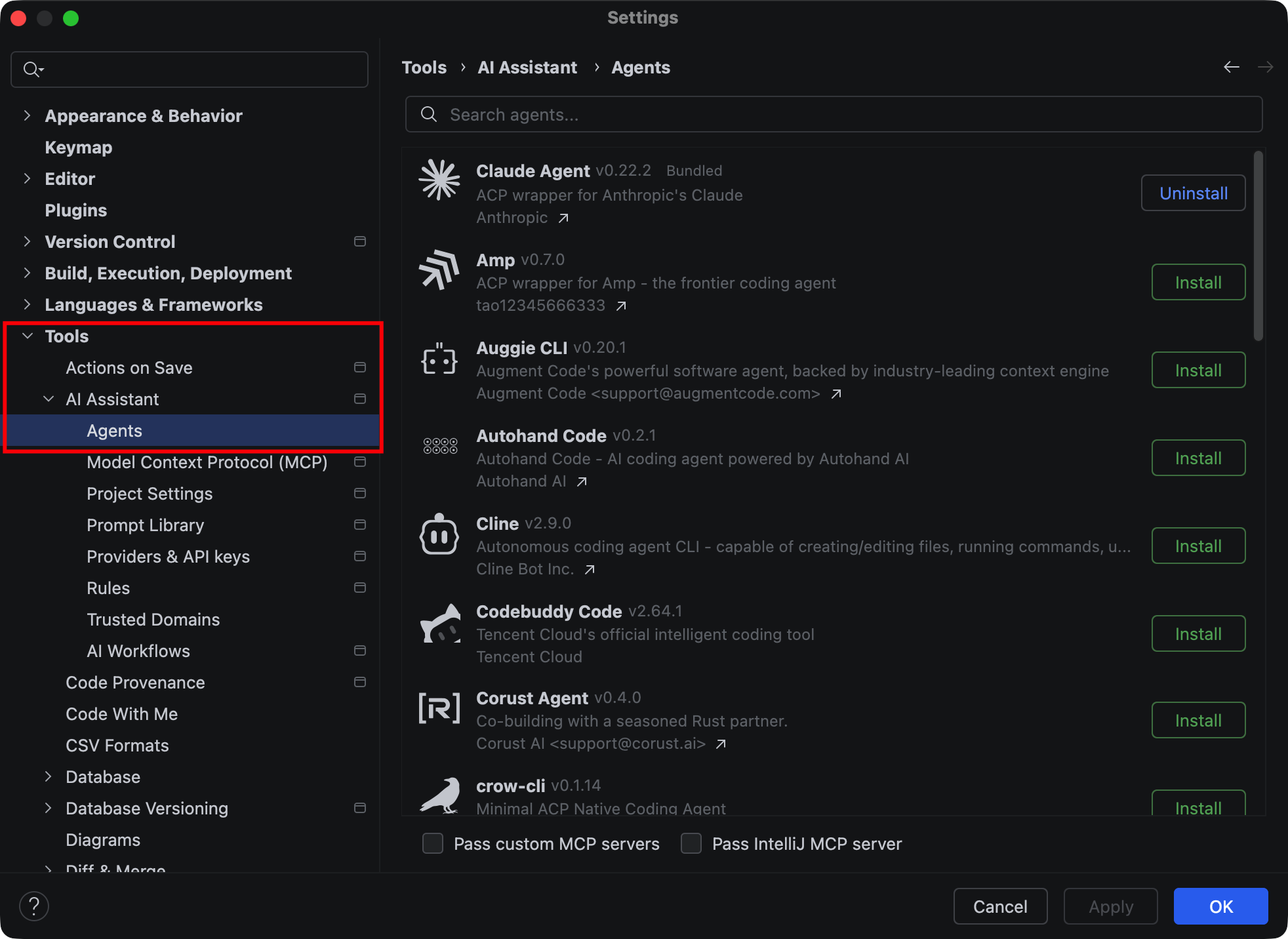This screenshot has height=939, width=1288.
Task: Expand the Appearance & Behavior section
Action: (27, 116)
